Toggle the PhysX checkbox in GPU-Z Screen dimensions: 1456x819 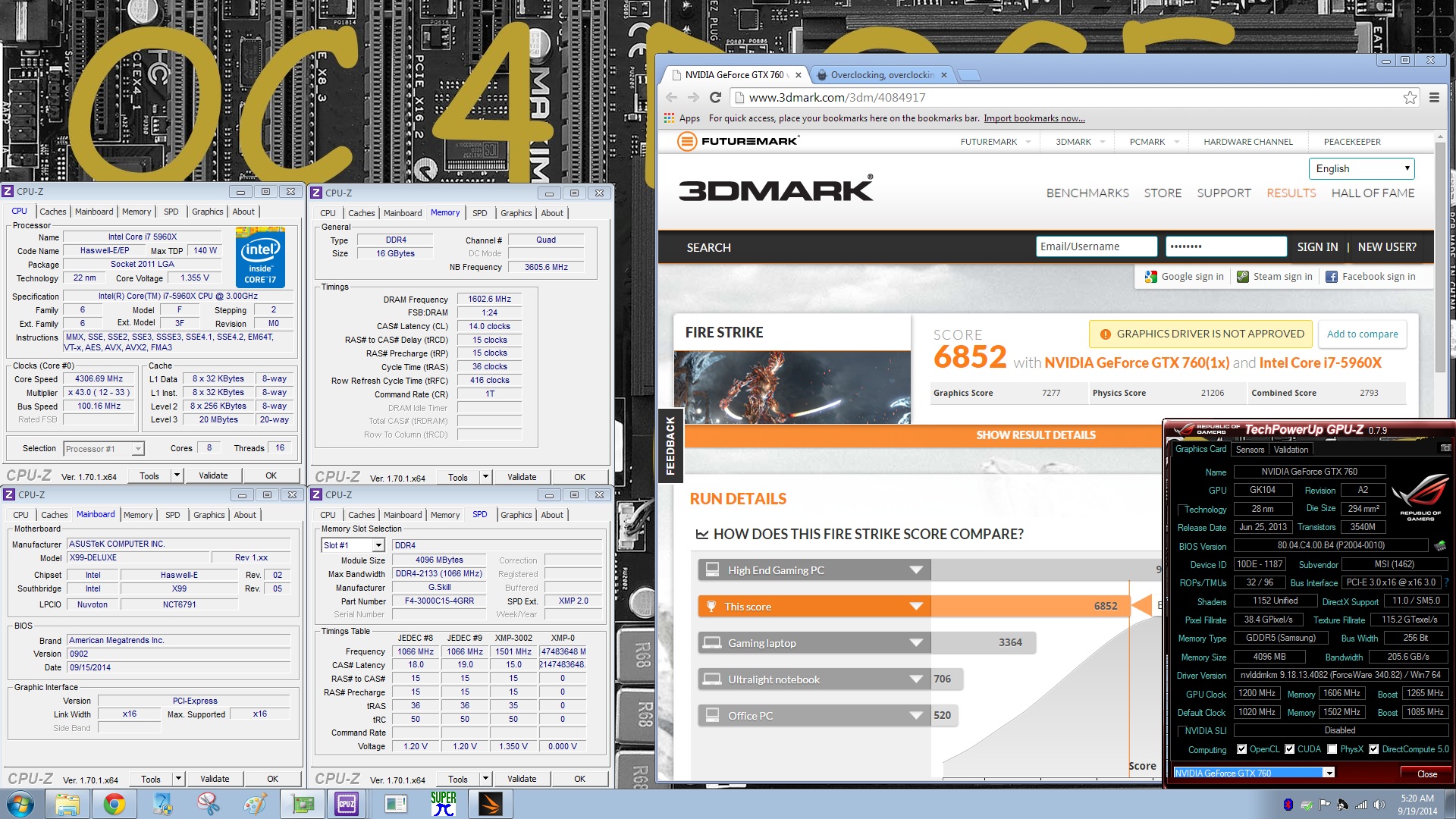pyautogui.click(x=1332, y=749)
